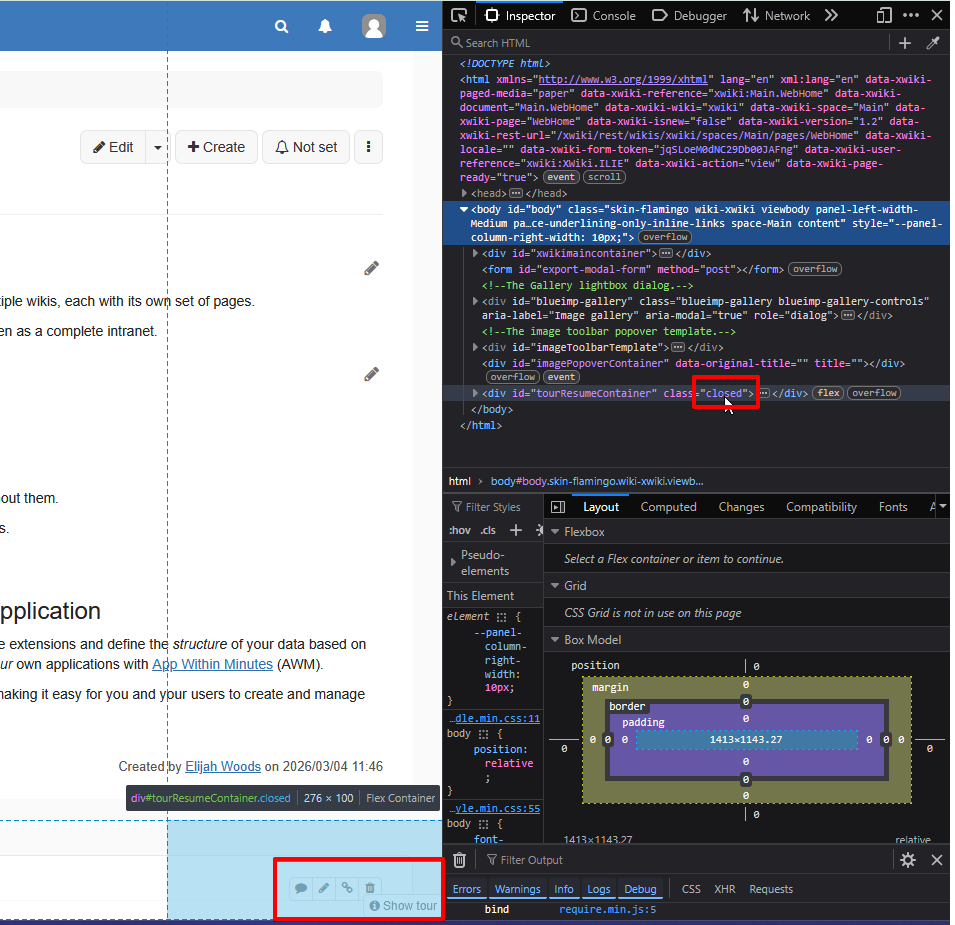Toggle the Errors console filter
The image size is (955, 925).
pos(467,889)
